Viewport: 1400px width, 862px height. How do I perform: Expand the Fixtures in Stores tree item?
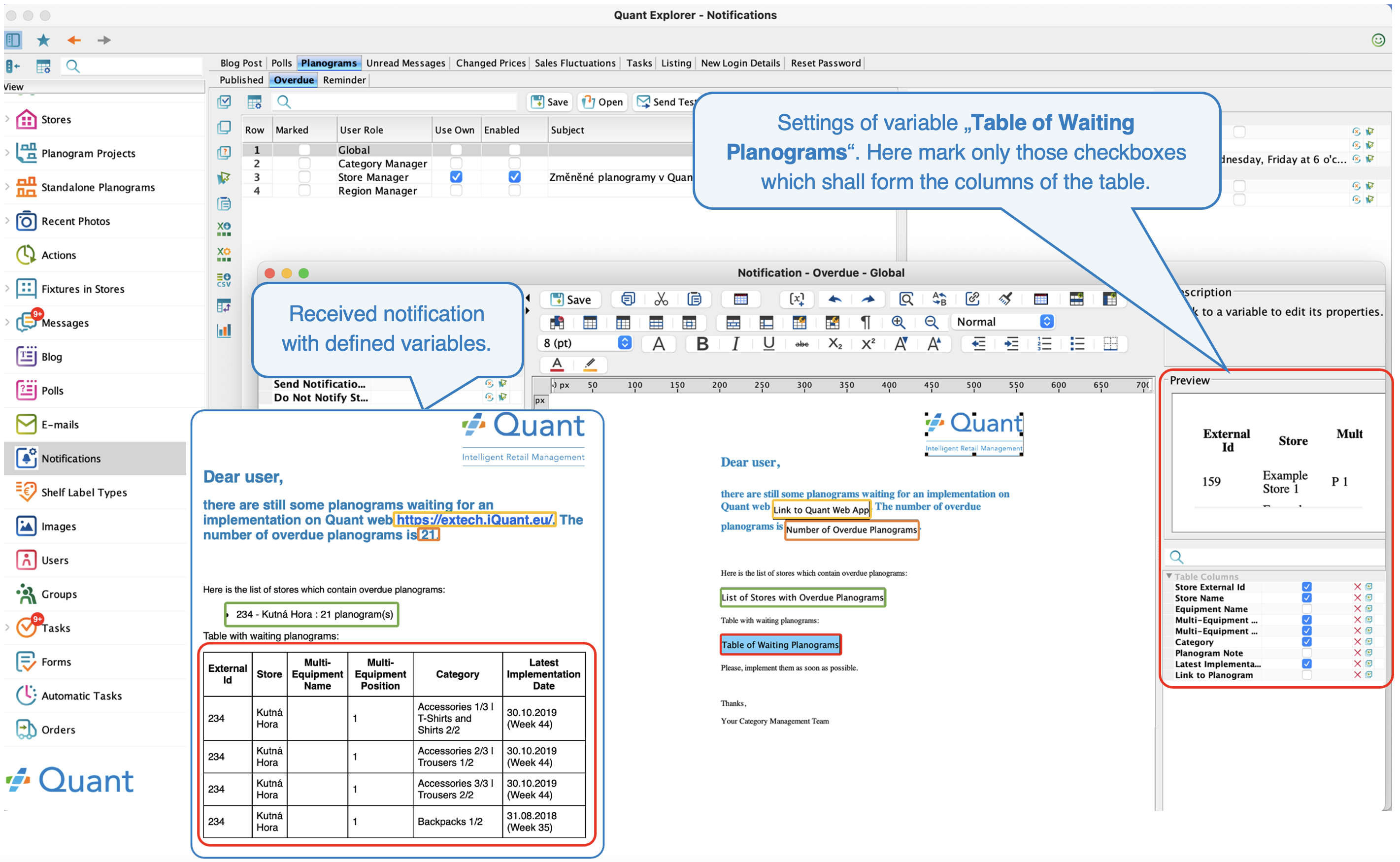point(7,289)
